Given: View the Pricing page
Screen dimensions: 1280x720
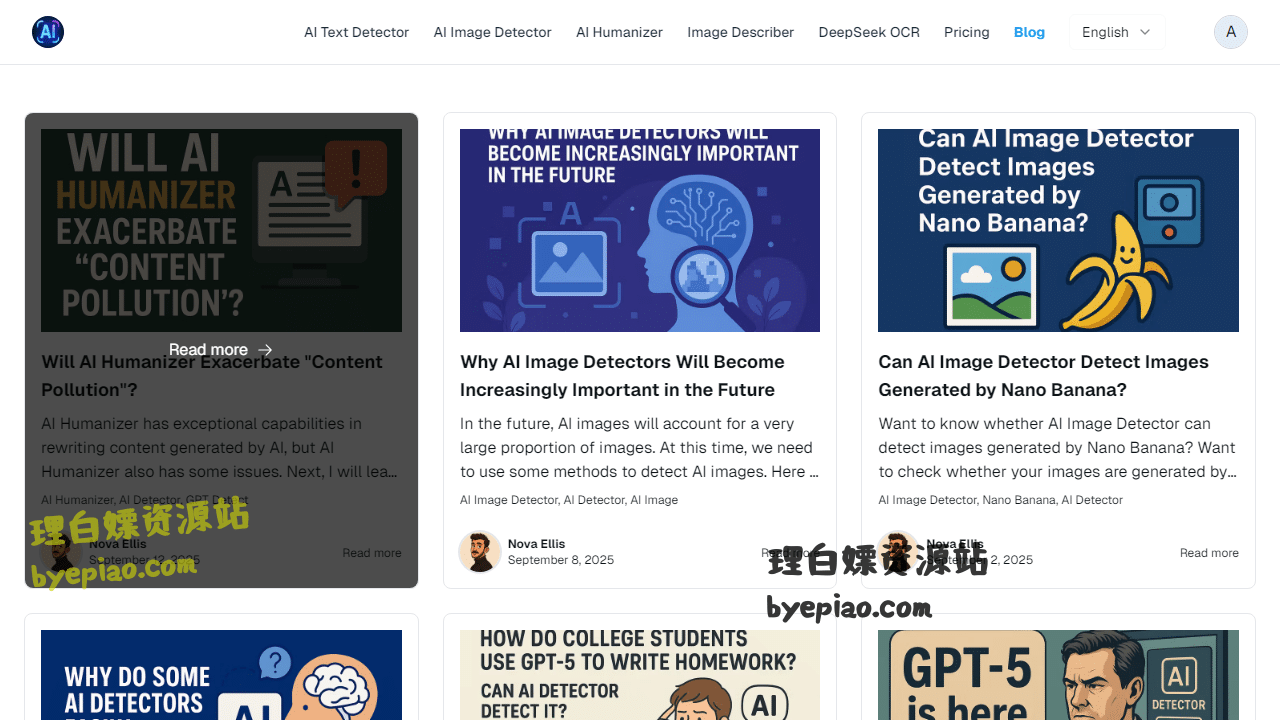Looking at the screenshot, I should coord(967,32).
